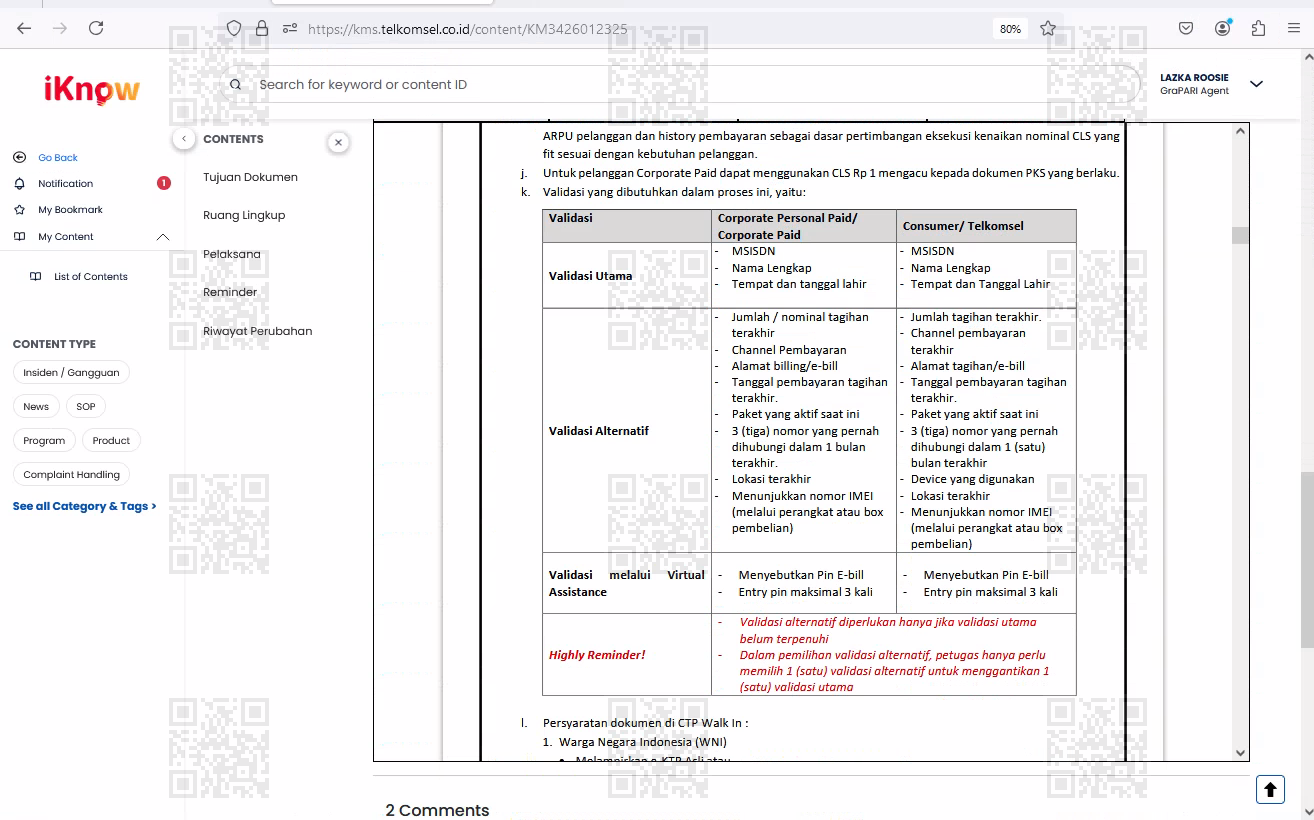Screen dimensions: 1314x820
Task: Open the Firefox hamburger menu
Action: click(1295, 28)
